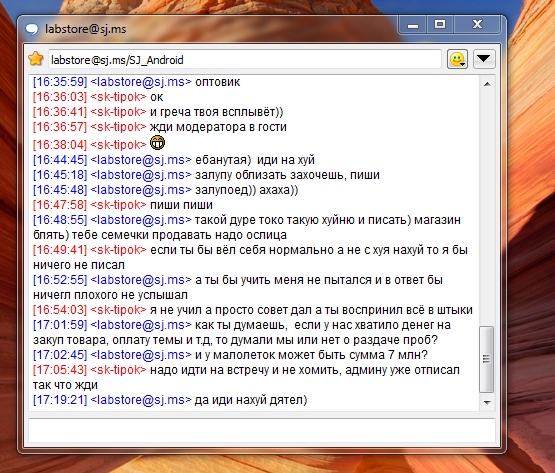Click the timestamp [16:48:55]
Screen dimensions: 555x473
[60, 220]
